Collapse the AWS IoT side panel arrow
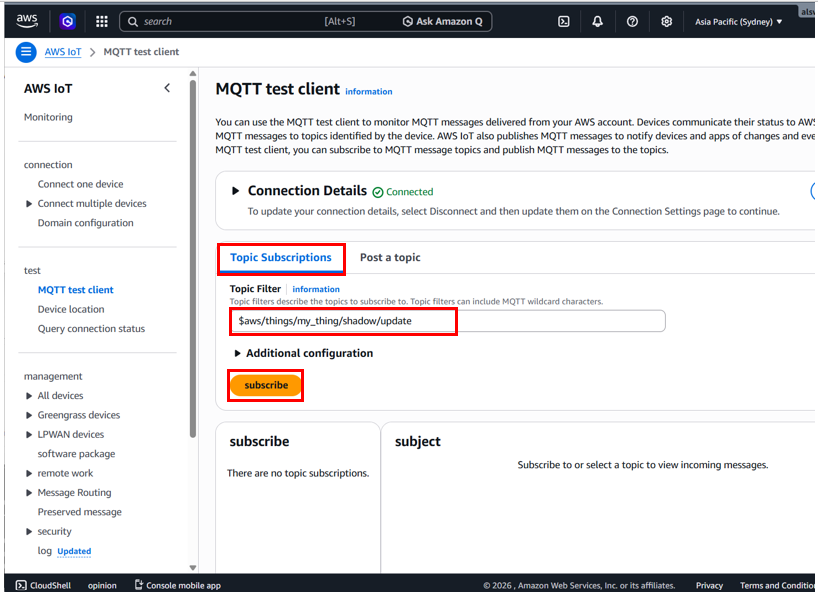Image resolution: width=818 pixels, height=592 pixels. click(167, 88)
